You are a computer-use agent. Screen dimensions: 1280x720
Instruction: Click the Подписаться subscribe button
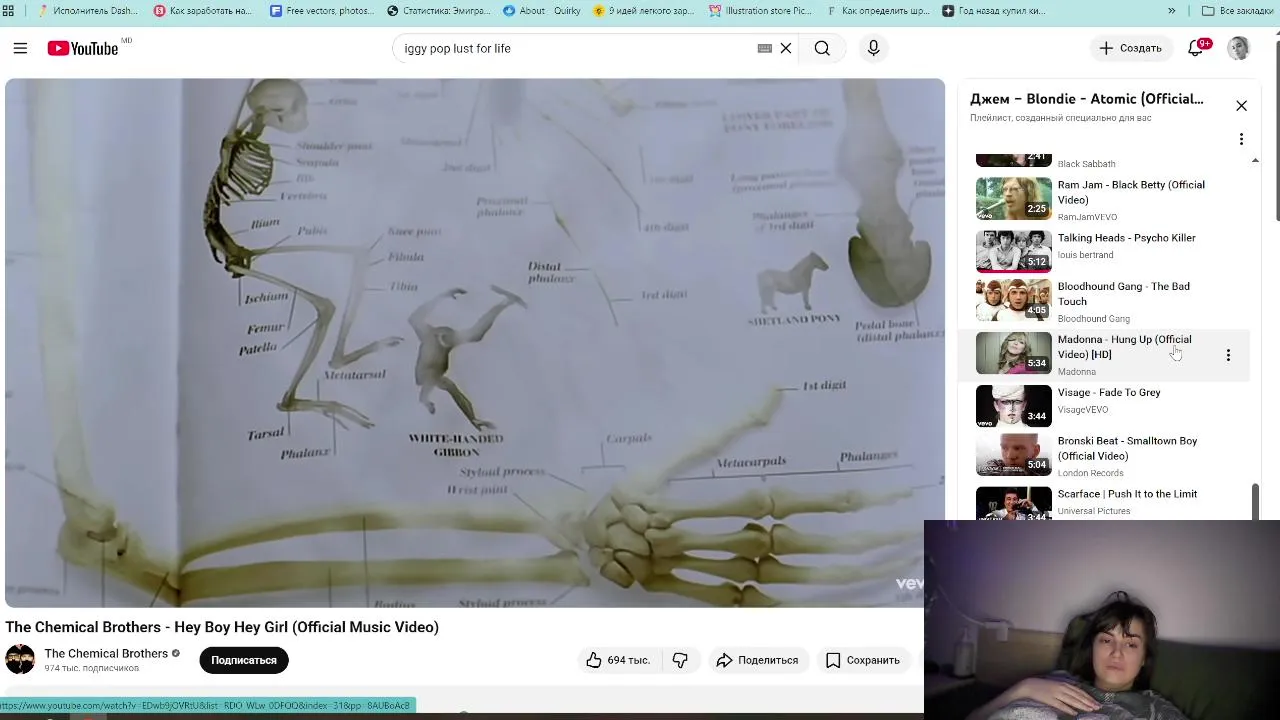243,660
